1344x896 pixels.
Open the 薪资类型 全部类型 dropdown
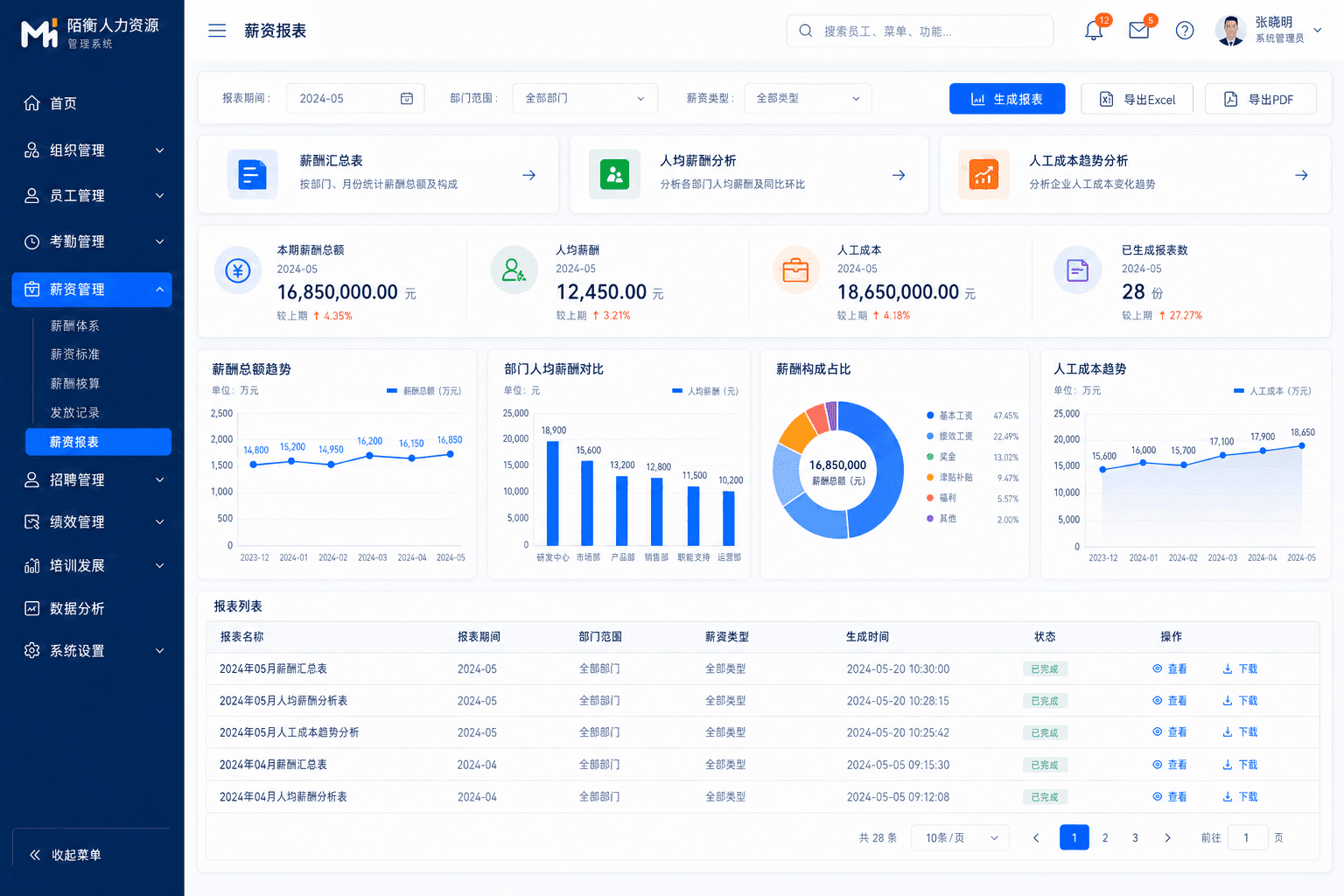pos(808,98)
